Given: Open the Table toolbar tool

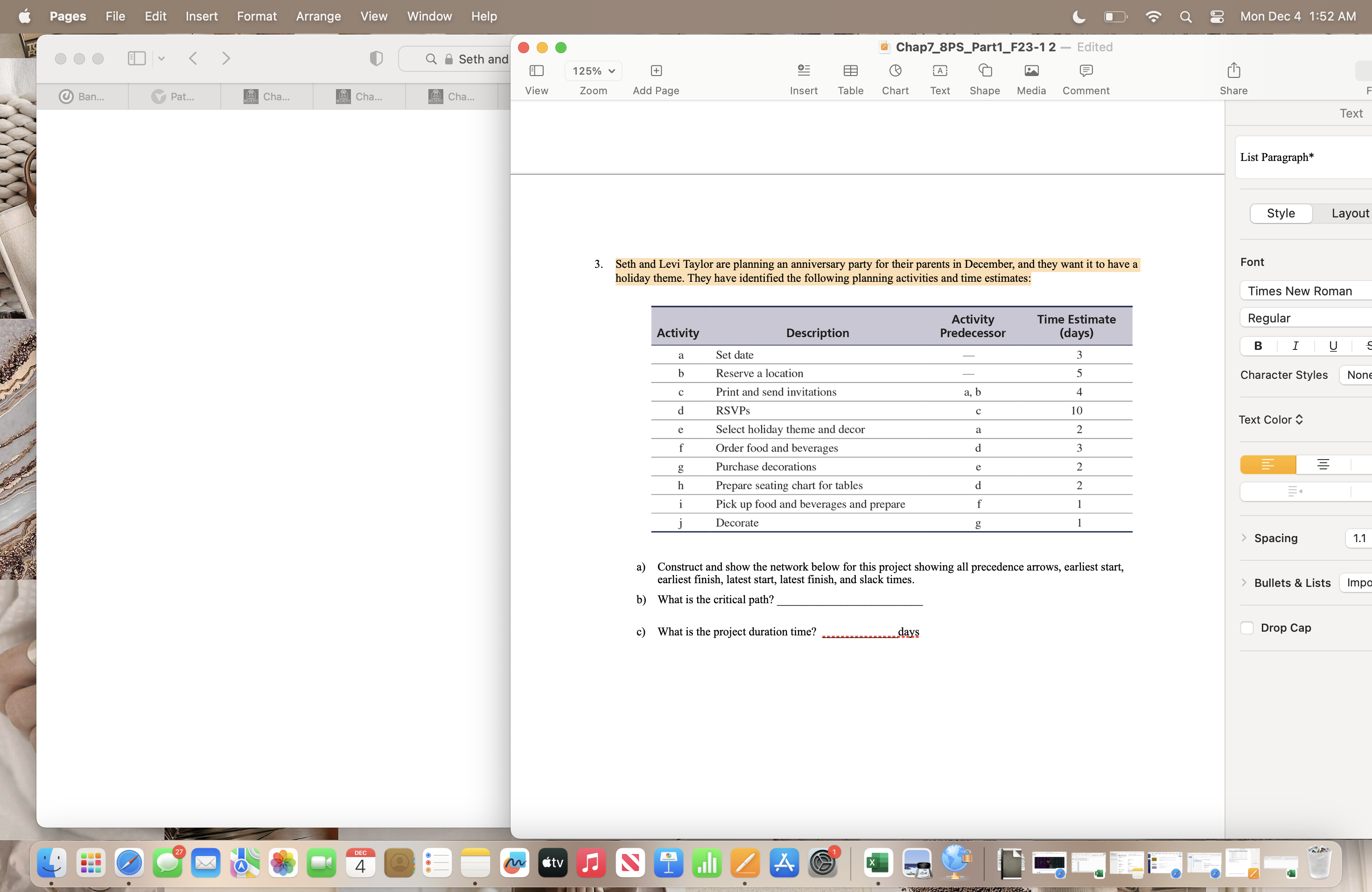Looking at the screenshot, I should (x=850, y=71).
